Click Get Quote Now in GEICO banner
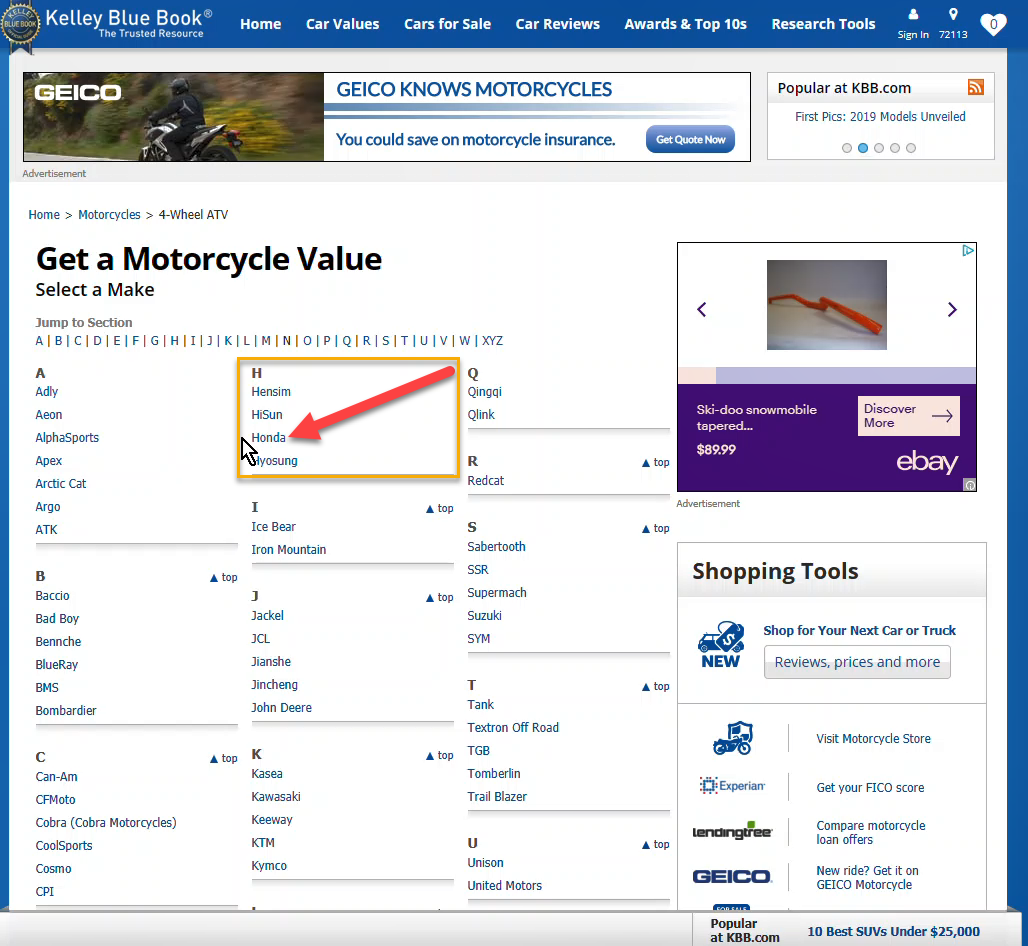 point(690,139)
